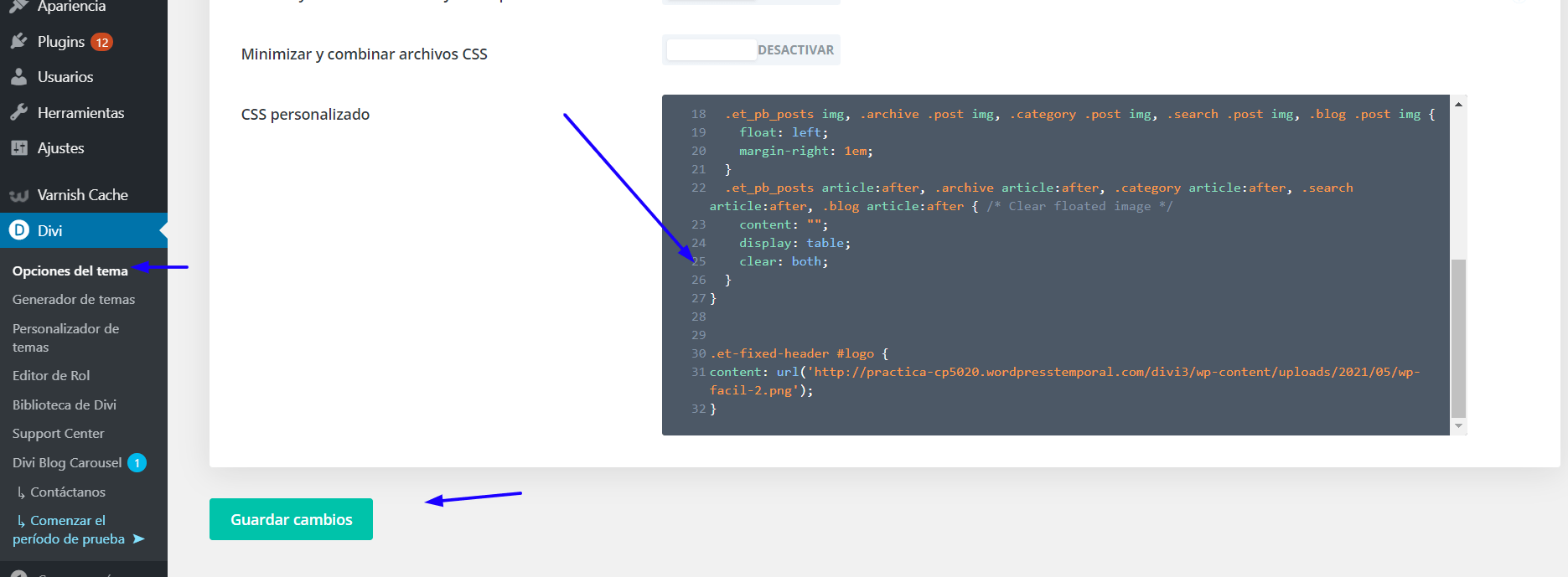Open Opciones del tema submenu

(x=70, y=270)
